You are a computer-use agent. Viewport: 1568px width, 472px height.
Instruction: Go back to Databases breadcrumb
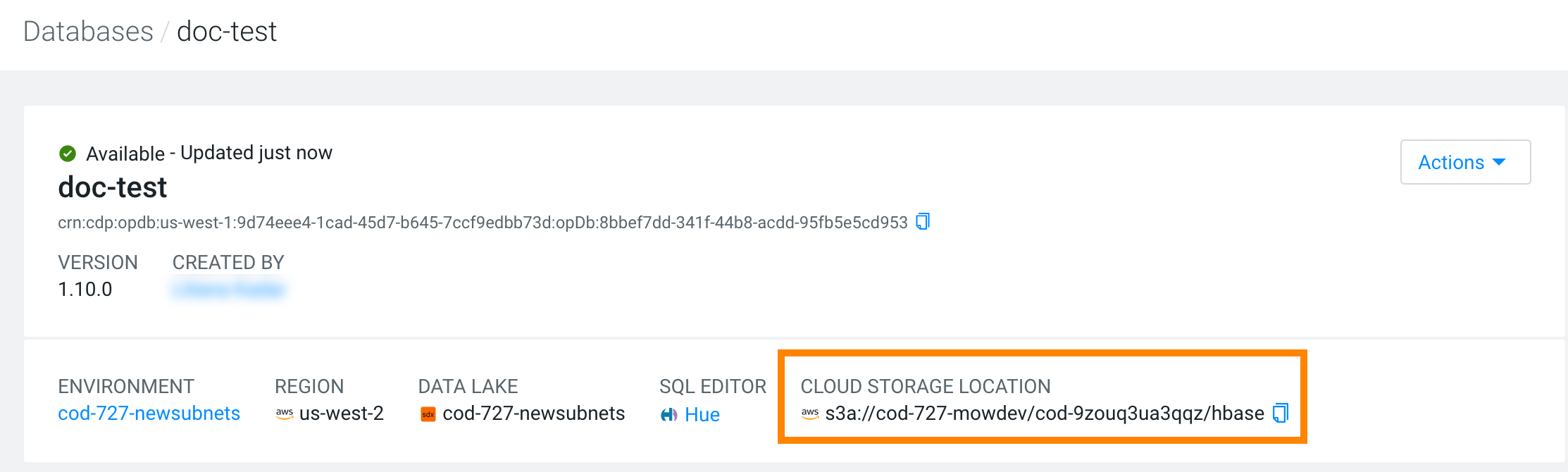click(88, 32)
